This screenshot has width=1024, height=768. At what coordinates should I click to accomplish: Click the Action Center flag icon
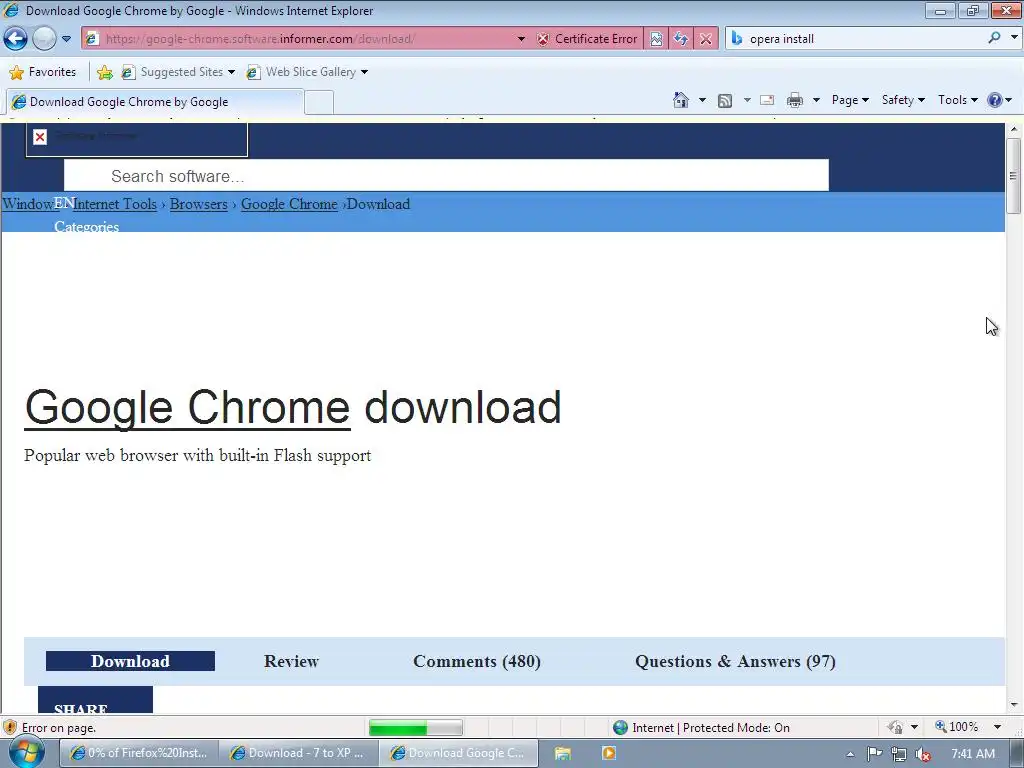click(x=874, y=754)
